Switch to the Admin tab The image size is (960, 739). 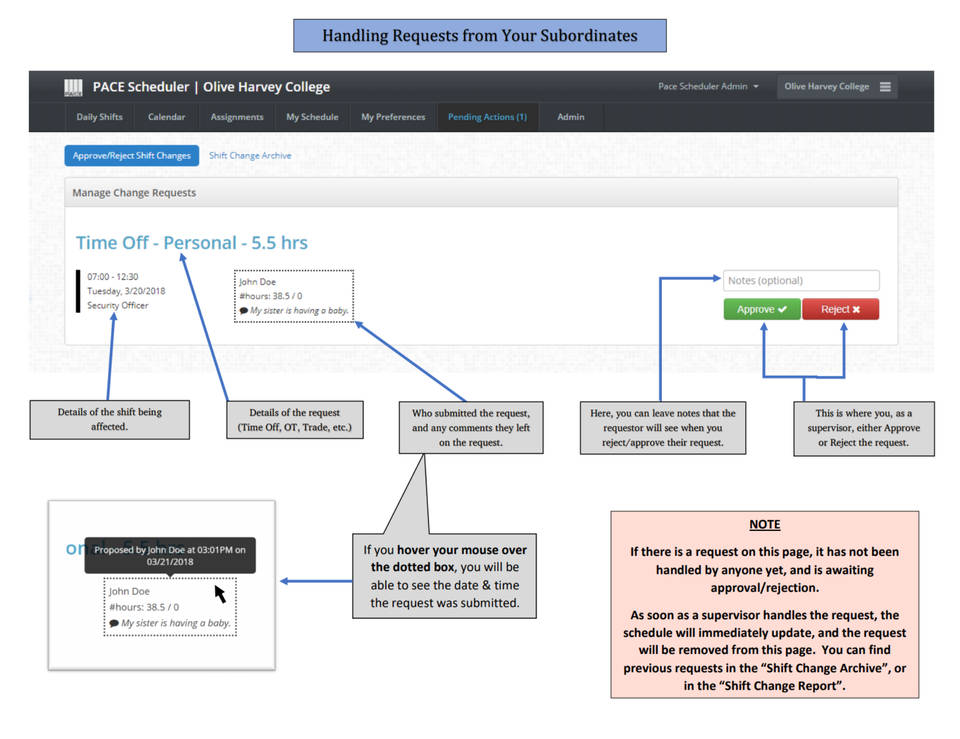tap(570, 117)
